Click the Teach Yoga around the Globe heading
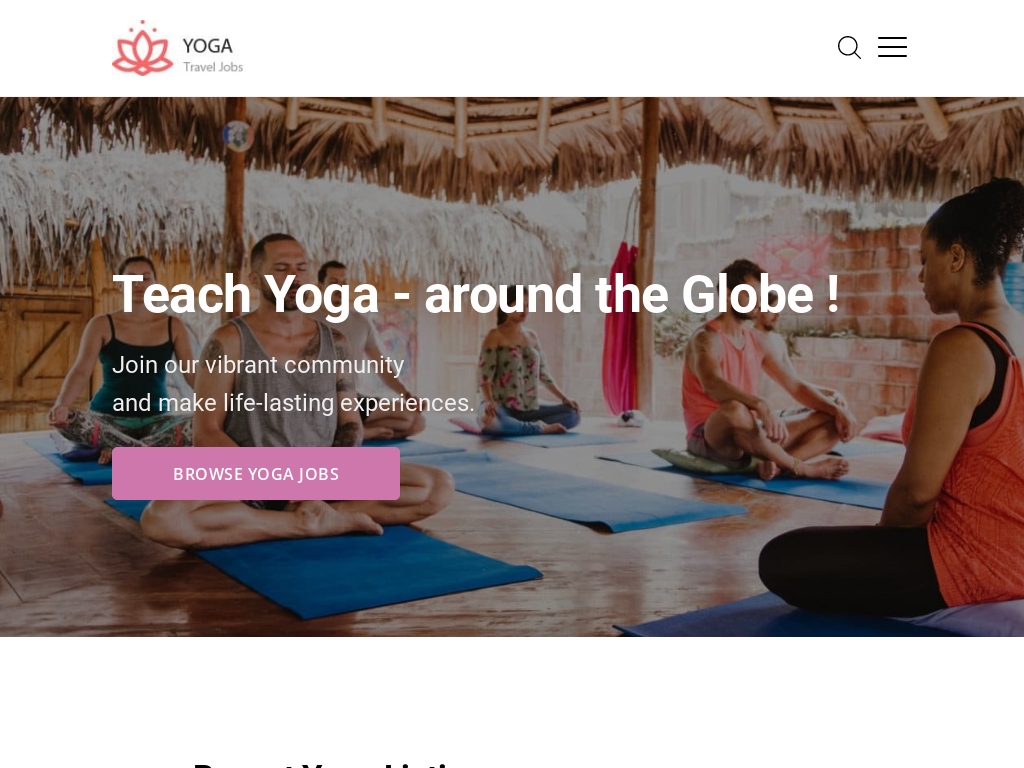The image size is (1024, 768). [476, 295]
